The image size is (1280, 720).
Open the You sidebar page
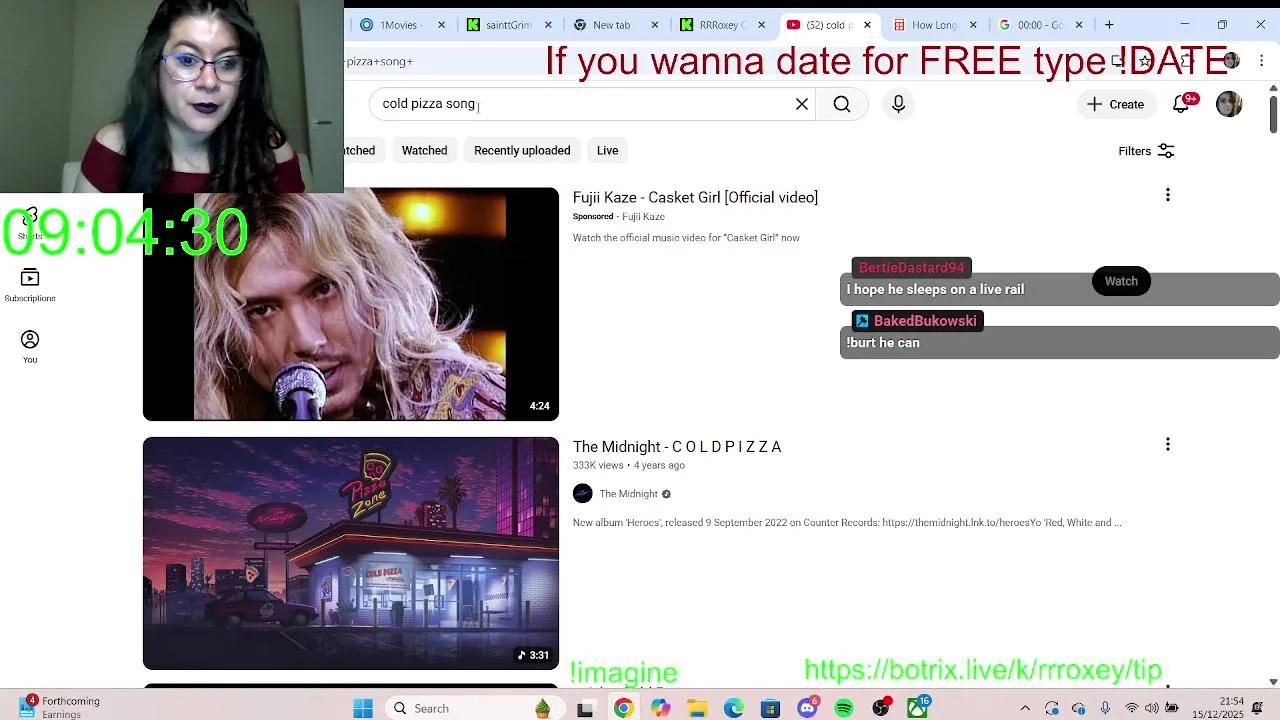pos(30,347)
